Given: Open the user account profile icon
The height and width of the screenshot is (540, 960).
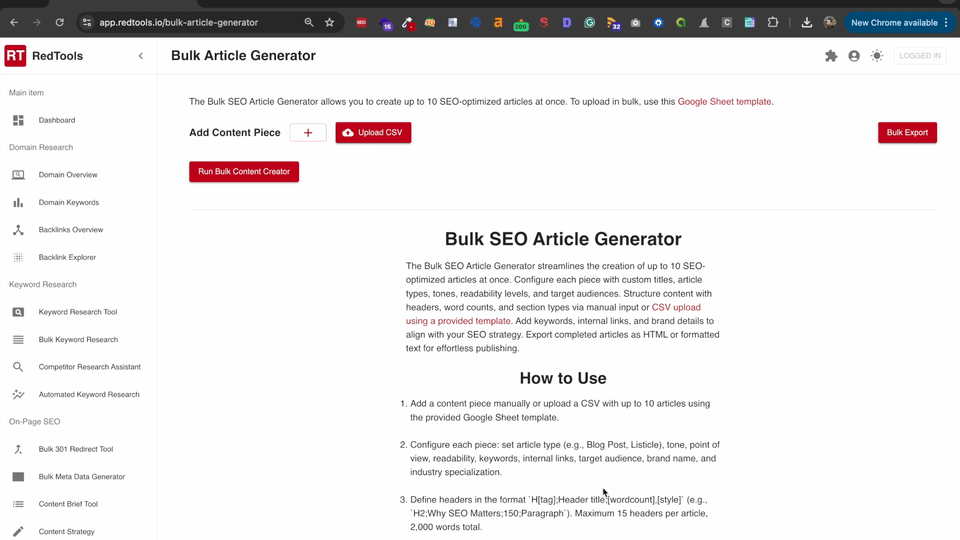Looking at the screenshot, I should tap(854, 56).
